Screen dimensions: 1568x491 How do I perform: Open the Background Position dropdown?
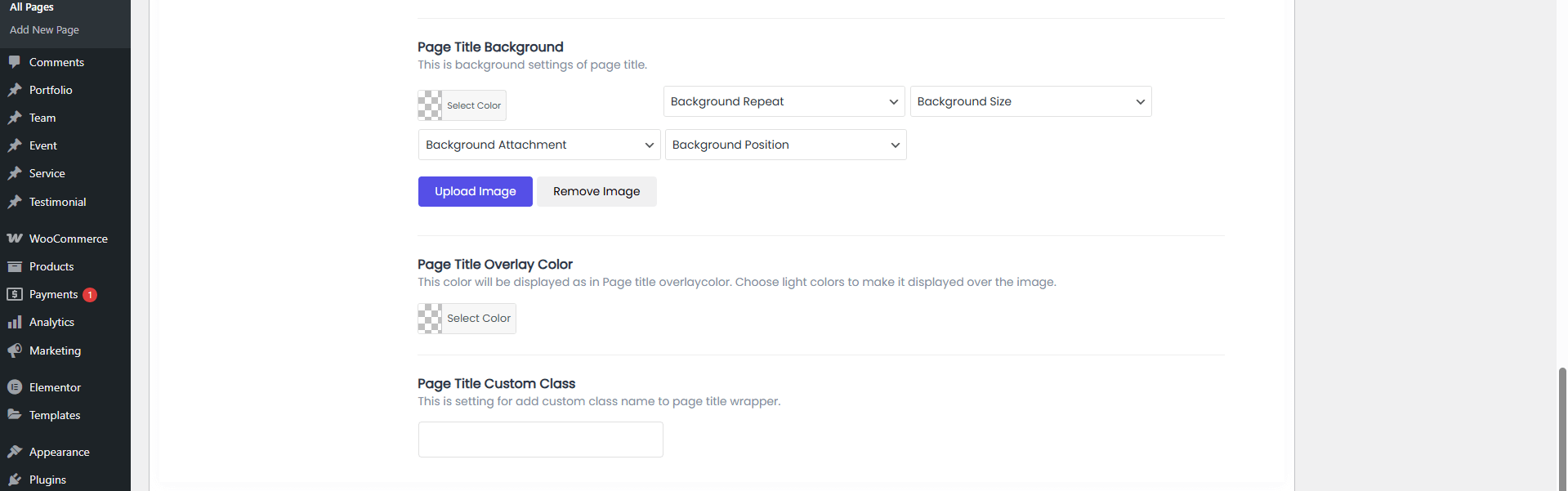[x=785, y=145]
